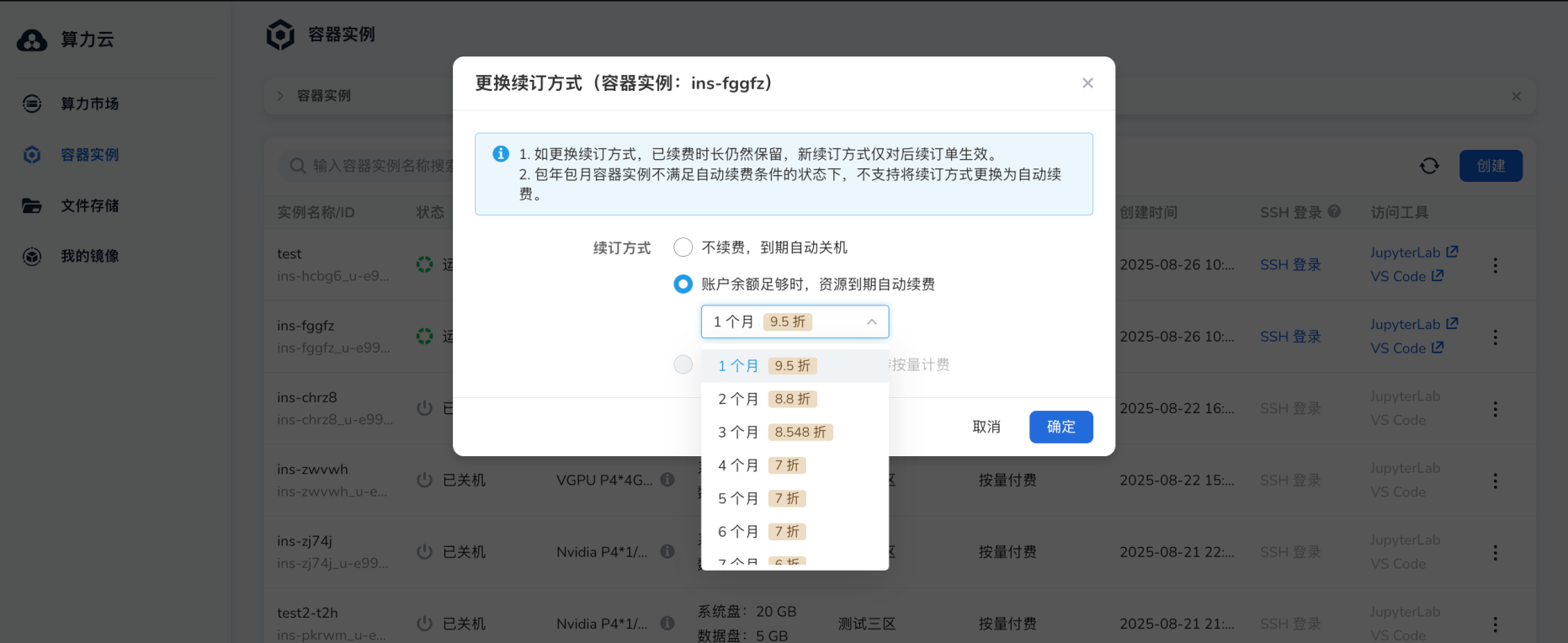Open VS Code for test instance
The width and height of the screenshot is (1568, 643).
1406,276
